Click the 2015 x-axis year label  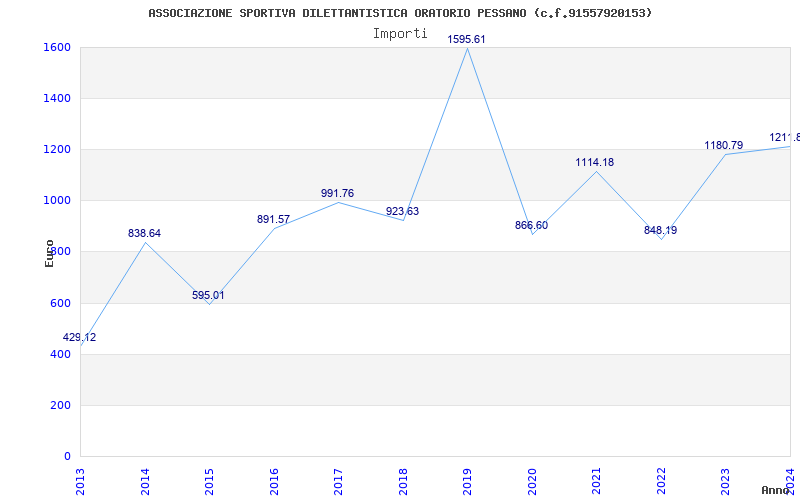point(209,481)
